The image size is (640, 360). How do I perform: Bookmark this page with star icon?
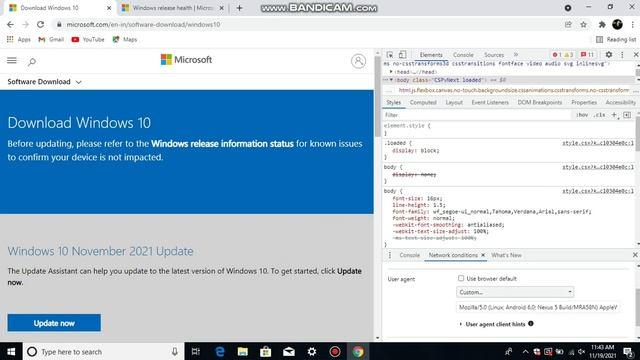(584, 24)
